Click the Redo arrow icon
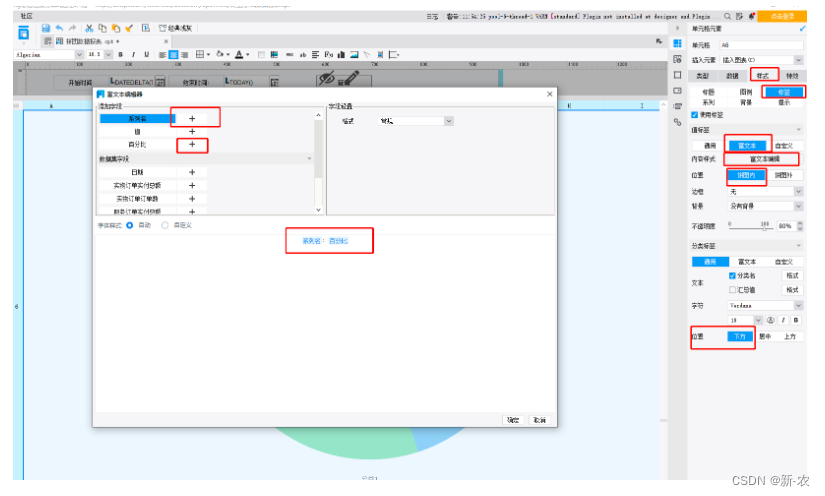 tap(72, 28)
